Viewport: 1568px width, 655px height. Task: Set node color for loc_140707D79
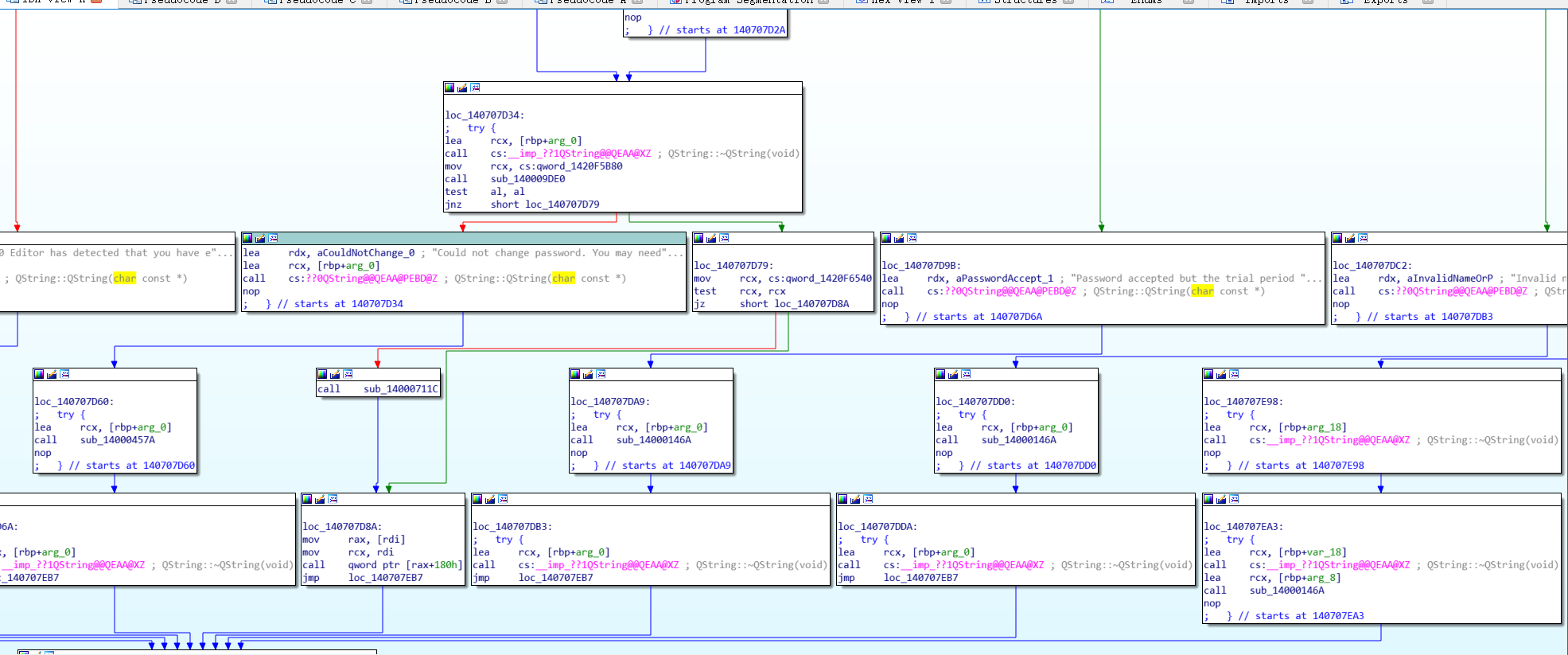click(698, 238)
